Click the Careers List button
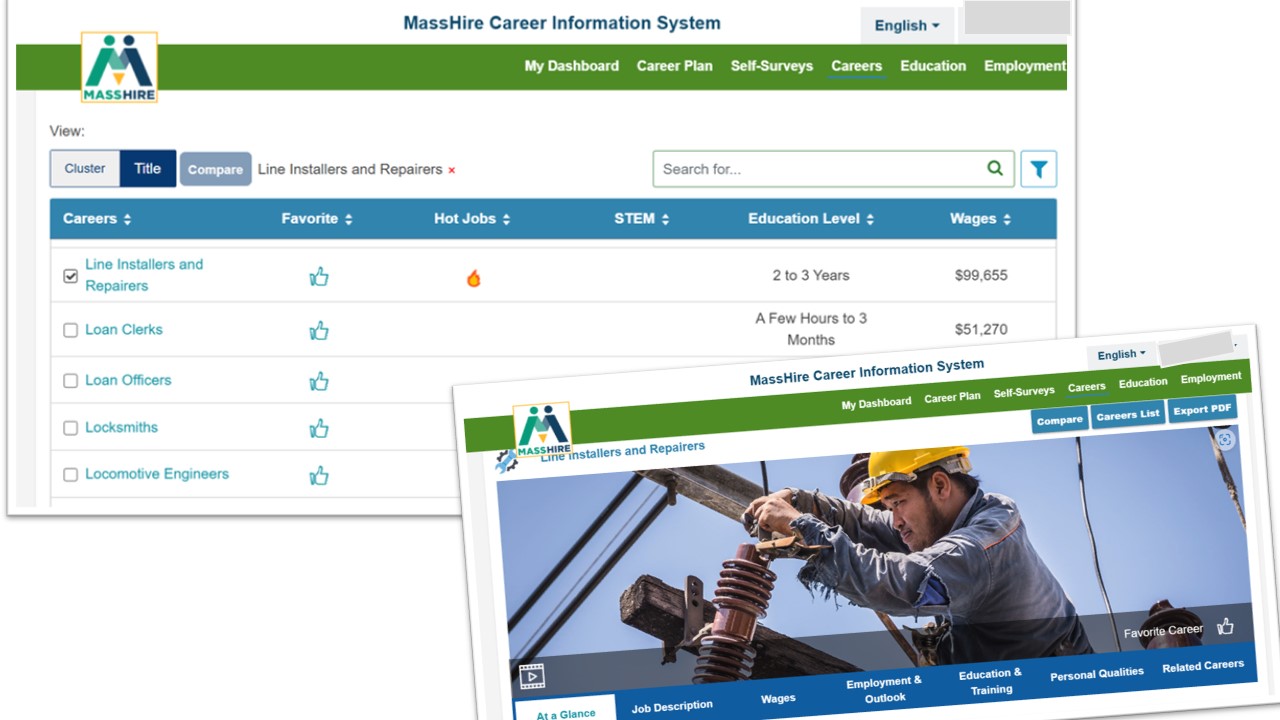The height and width of the screenshot is (720, 1280). tap(1128, 415)
